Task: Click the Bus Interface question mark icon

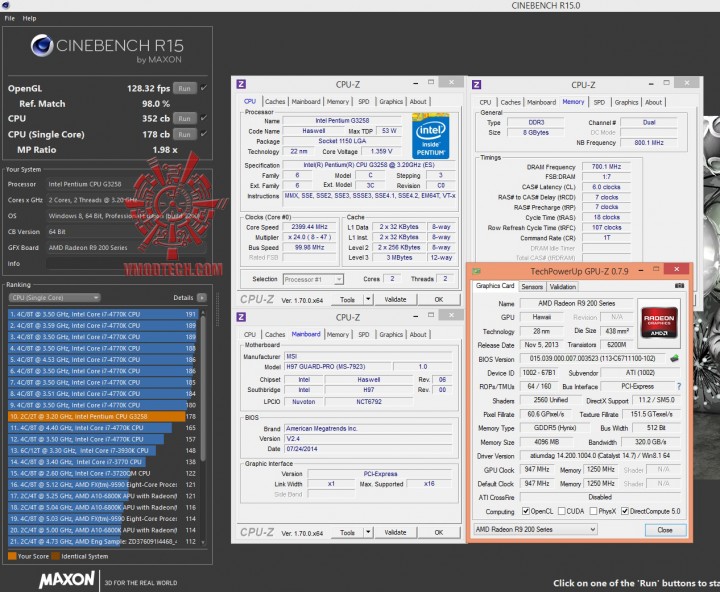Action: (x=679, y=386)
